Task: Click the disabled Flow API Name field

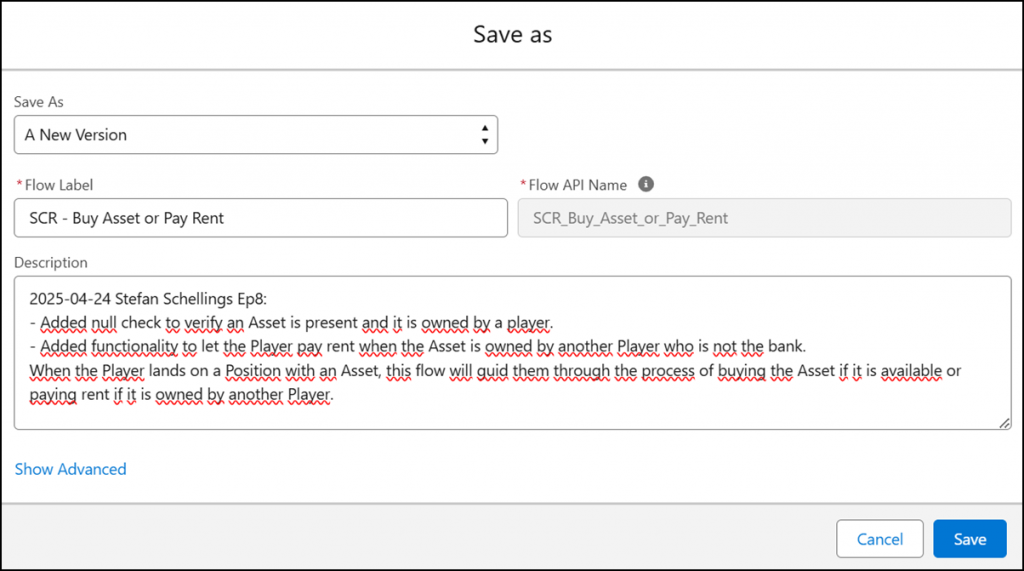Action: (x=765, y=218)
